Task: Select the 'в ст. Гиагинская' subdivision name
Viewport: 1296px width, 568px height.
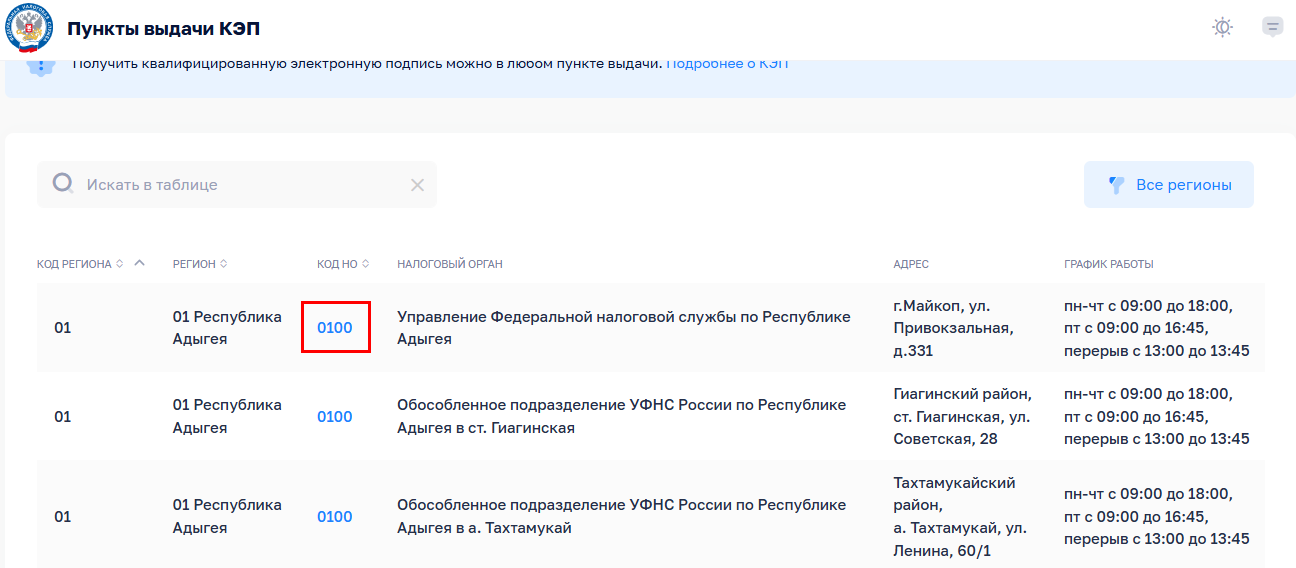Action: pos(621,416)
